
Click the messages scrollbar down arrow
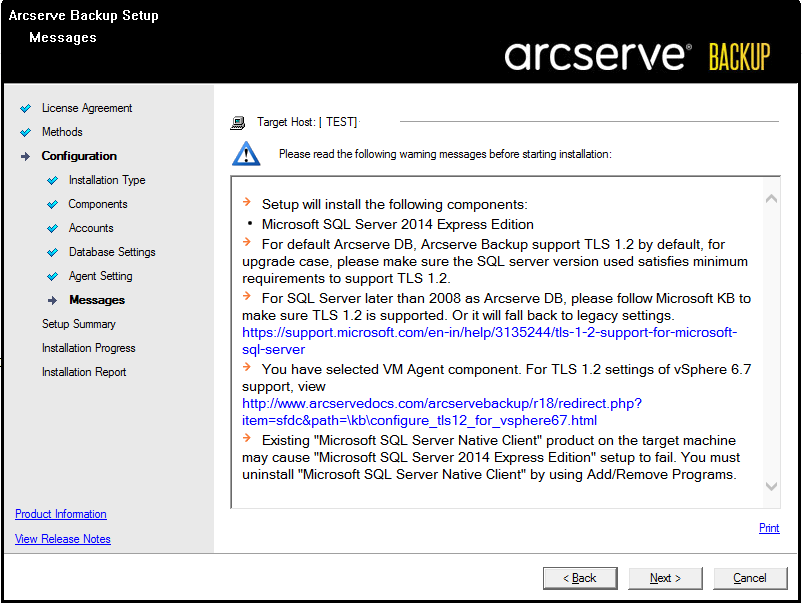771,487
